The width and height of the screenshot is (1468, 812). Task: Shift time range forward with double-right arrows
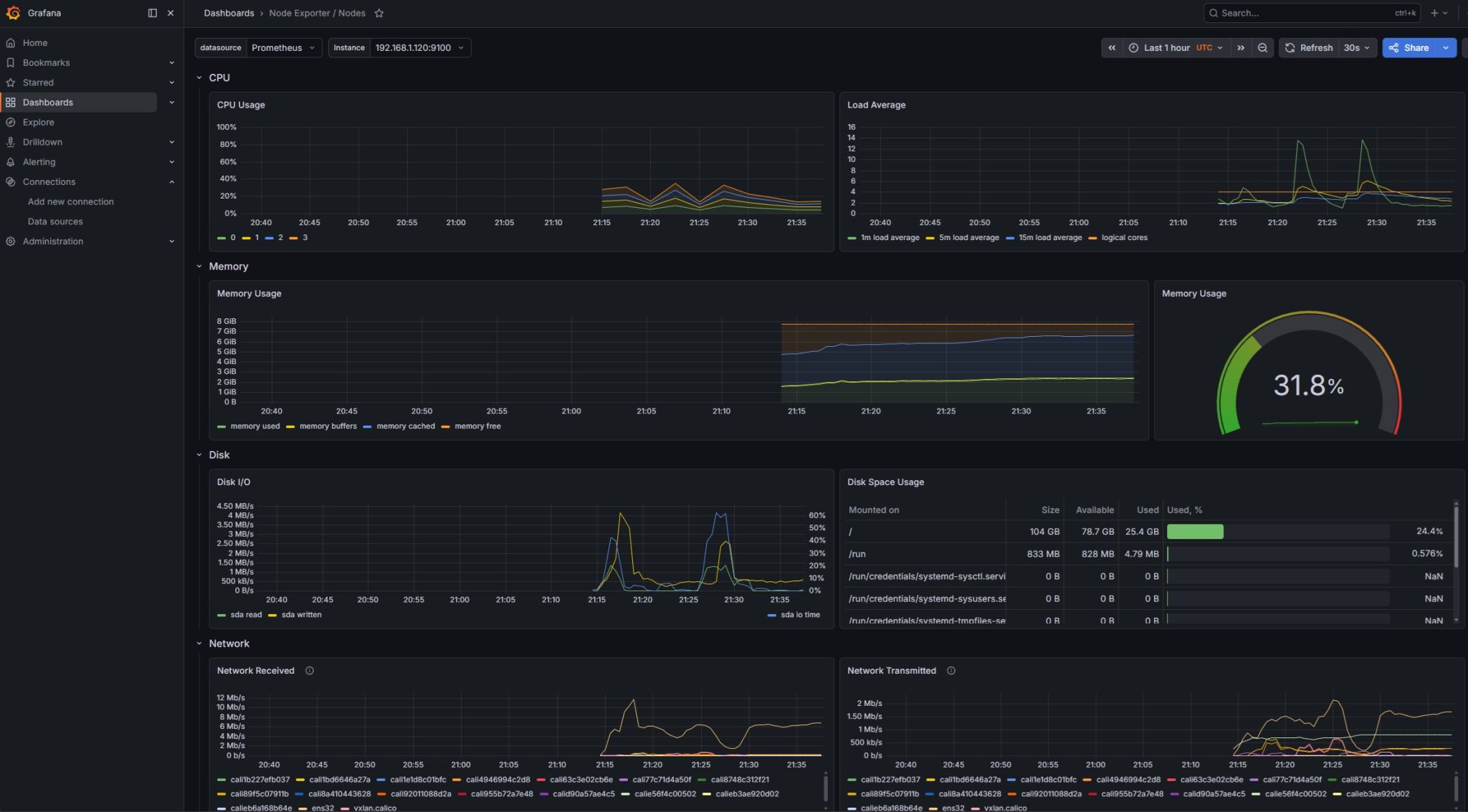pyautogui.click(x=1241, y=48)
